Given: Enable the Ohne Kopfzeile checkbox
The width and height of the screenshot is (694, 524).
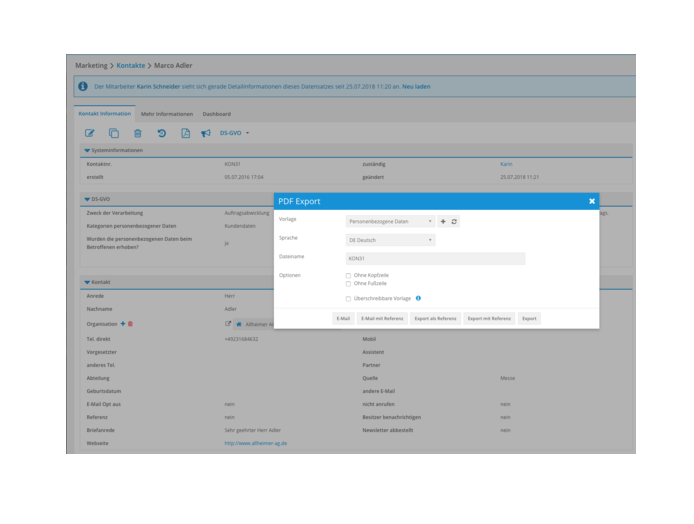Looking at the screenshot, I should (x=348, y=275).
